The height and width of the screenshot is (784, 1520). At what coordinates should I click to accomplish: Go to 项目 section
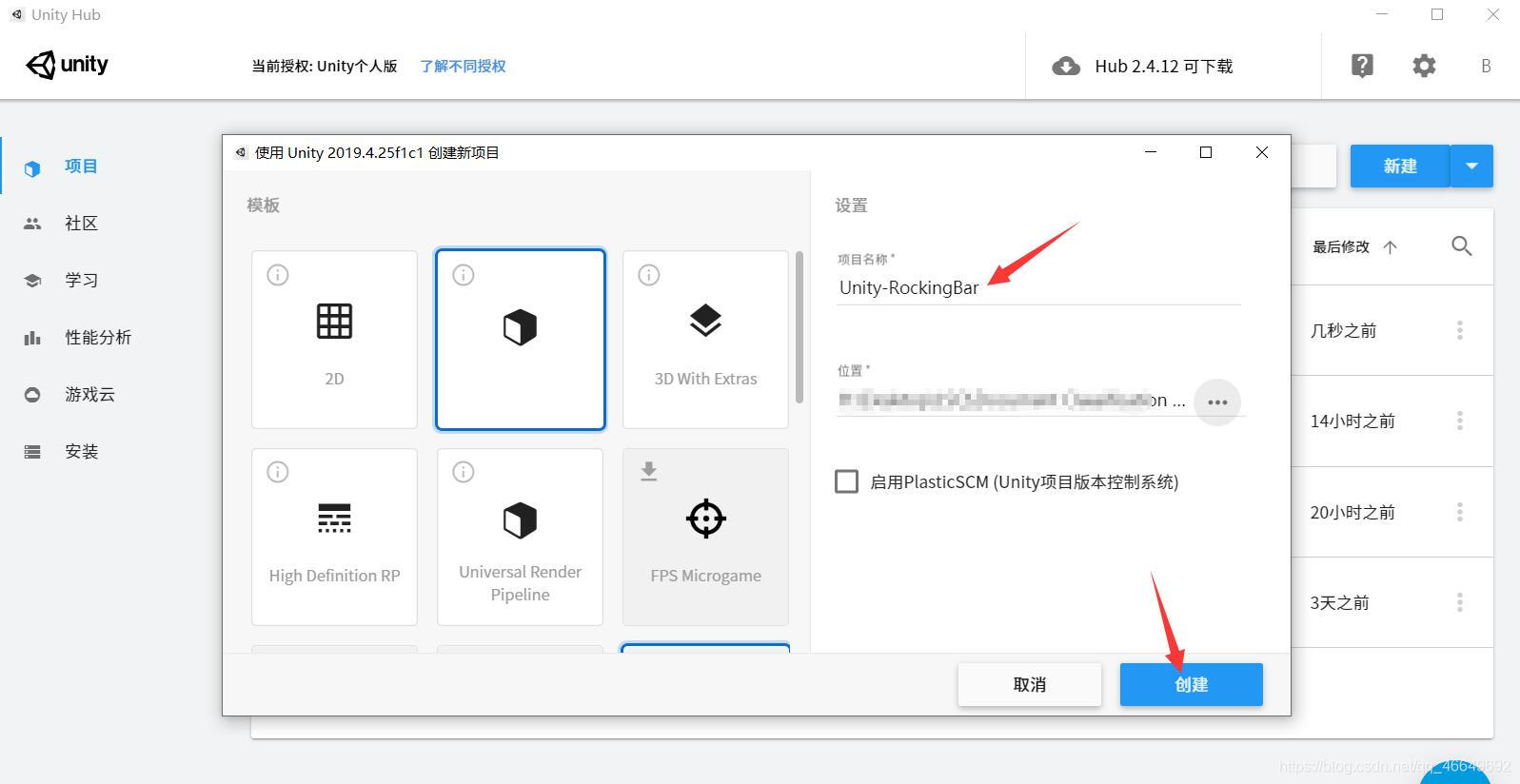tap(81, 167)
